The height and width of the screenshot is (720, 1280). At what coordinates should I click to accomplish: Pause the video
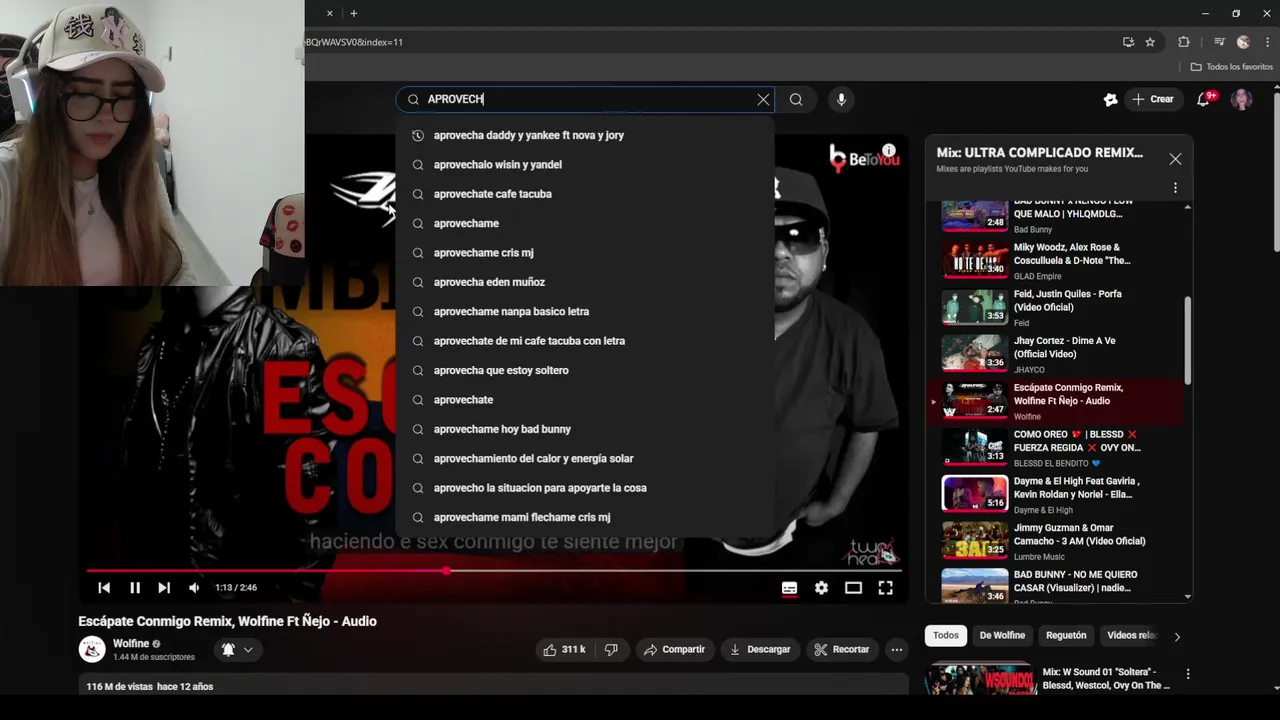click(135, 588)
